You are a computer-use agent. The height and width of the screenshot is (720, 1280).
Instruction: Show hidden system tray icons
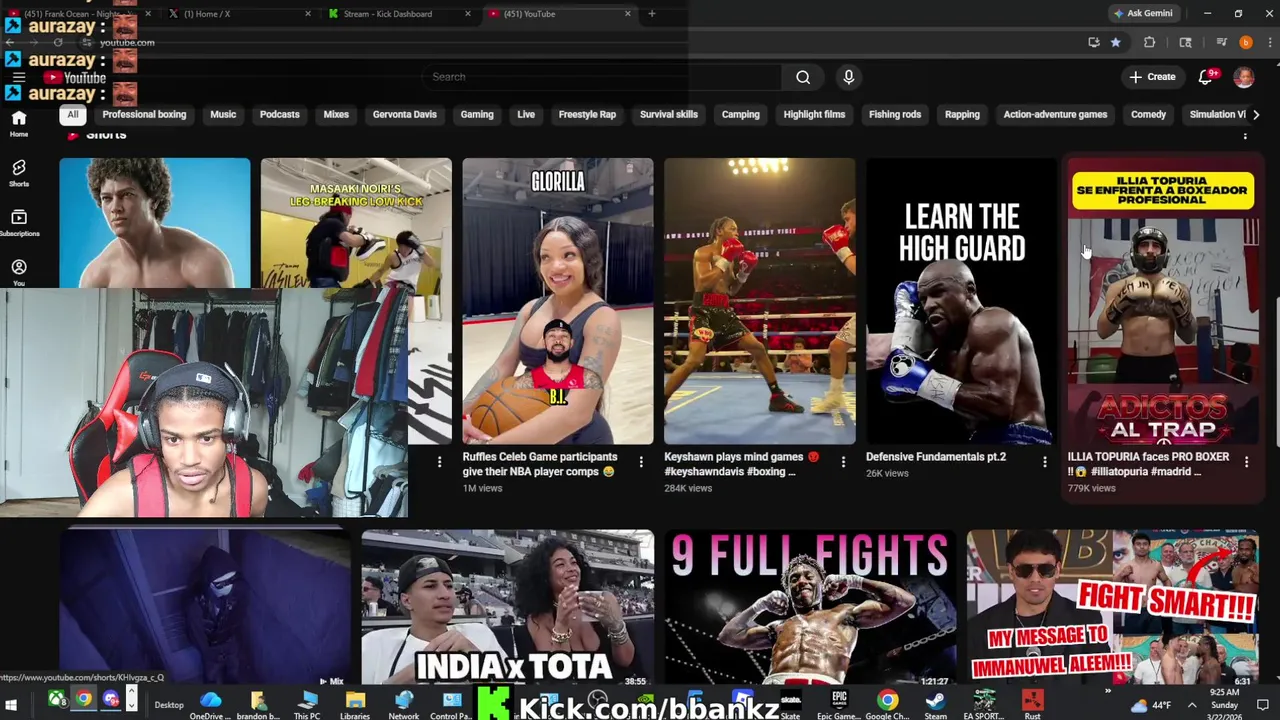click(1191, 705)
